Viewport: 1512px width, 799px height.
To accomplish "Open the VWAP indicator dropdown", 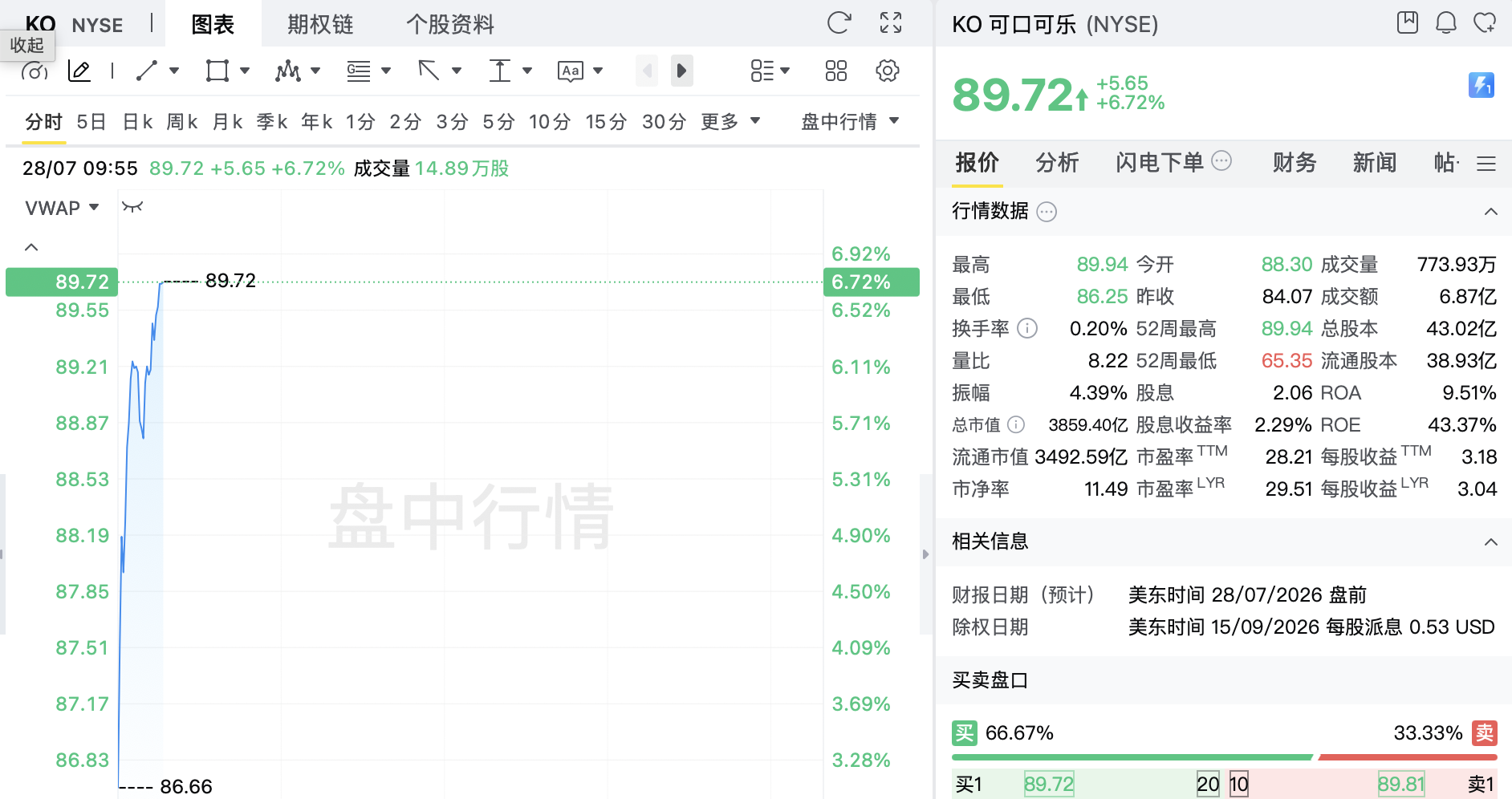I will tap(63, 208).
